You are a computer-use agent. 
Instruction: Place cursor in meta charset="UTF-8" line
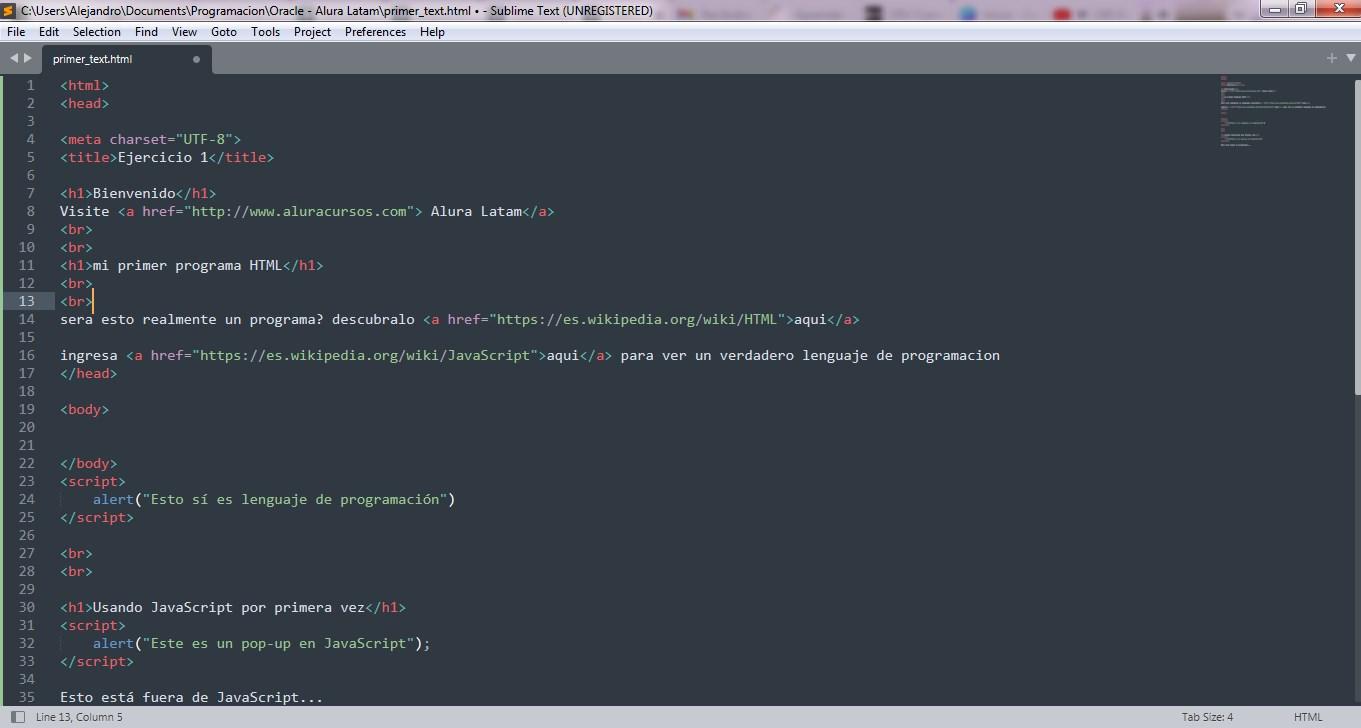coord(150,139)
